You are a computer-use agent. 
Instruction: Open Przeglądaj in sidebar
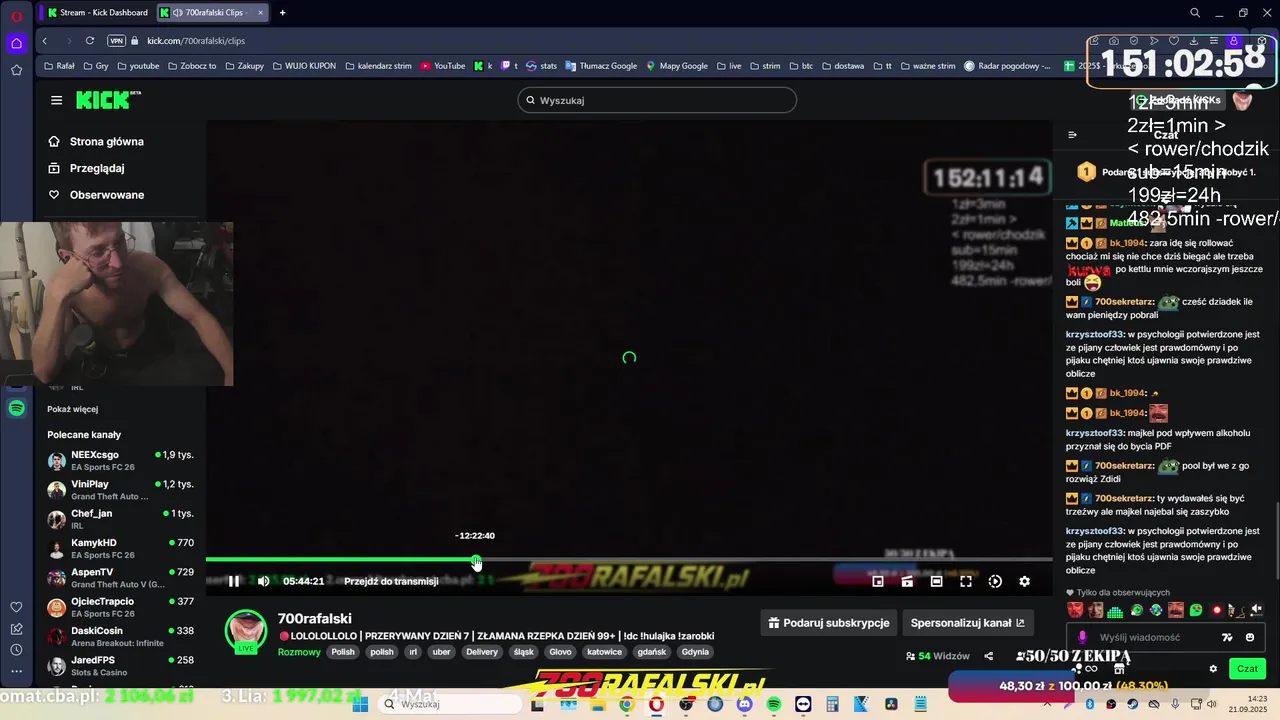tap(86, 168)
